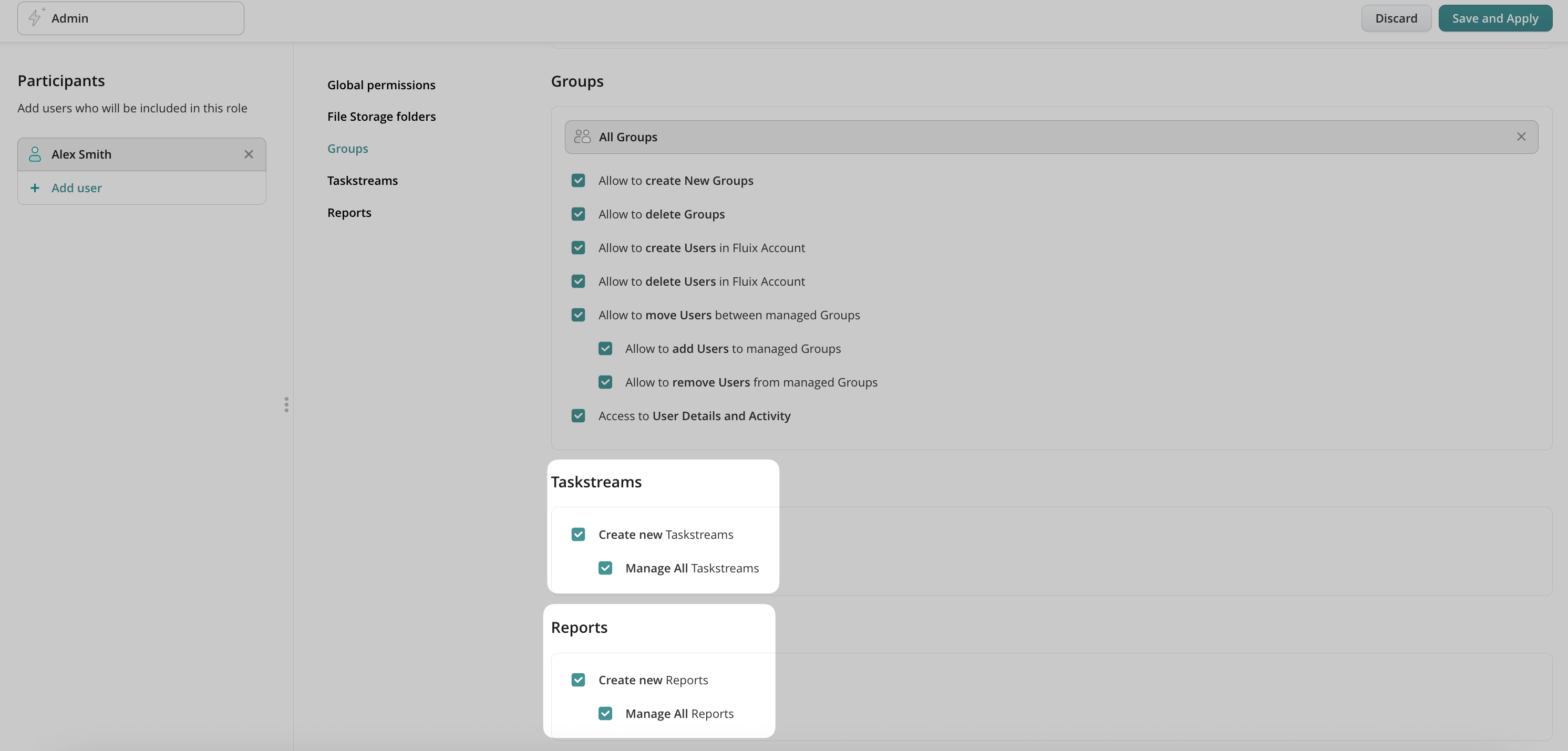
Task: Click the three-dot panel resize handle
Action: click(286, 405)
